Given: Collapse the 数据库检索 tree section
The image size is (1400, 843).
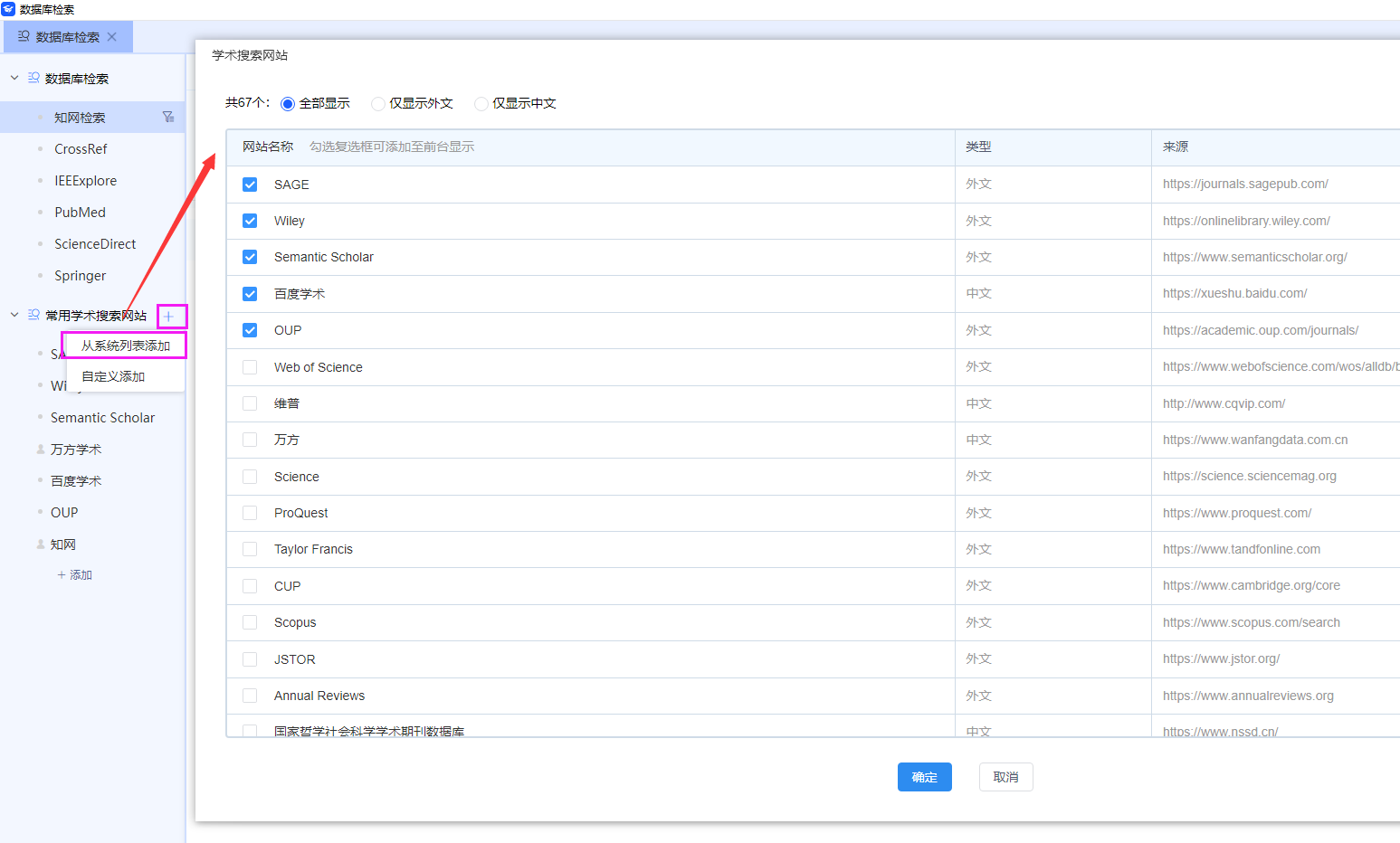Looking at the screenshot, I should [14, 78].
